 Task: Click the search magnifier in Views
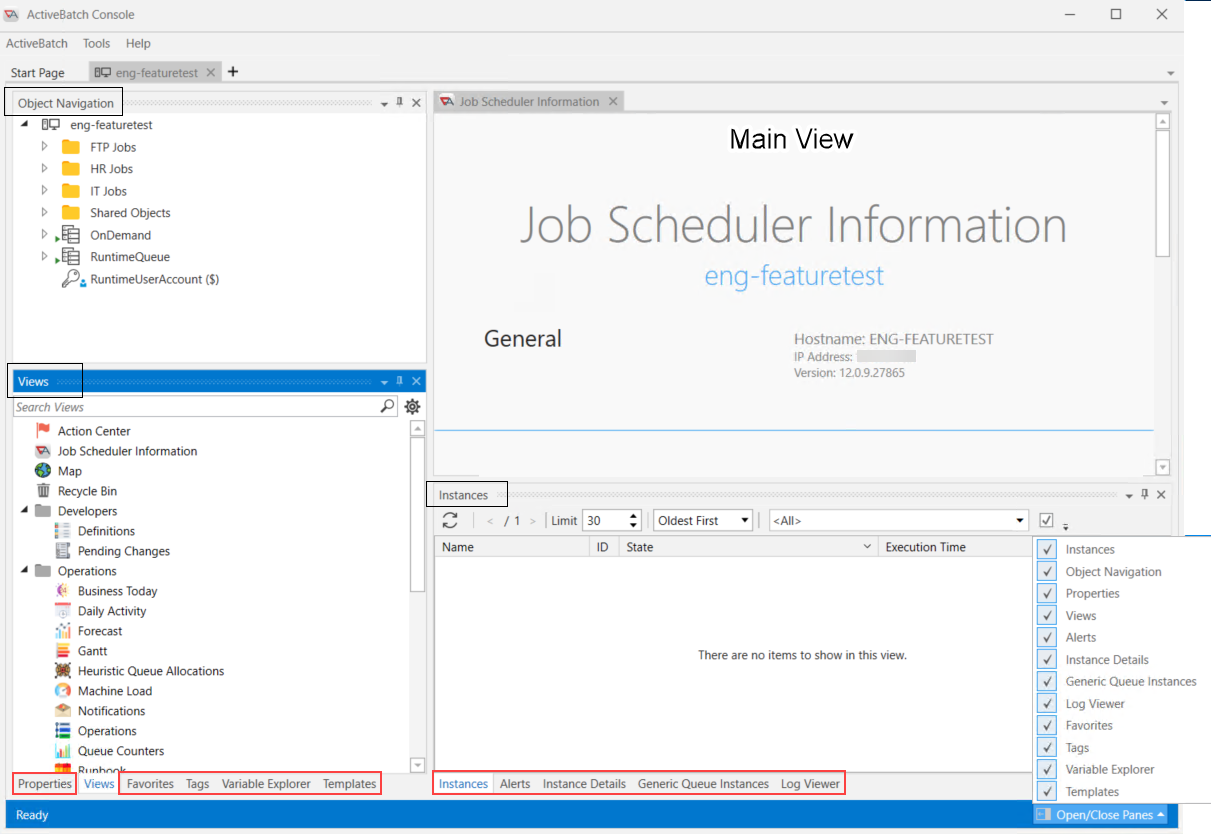point(388,407)
